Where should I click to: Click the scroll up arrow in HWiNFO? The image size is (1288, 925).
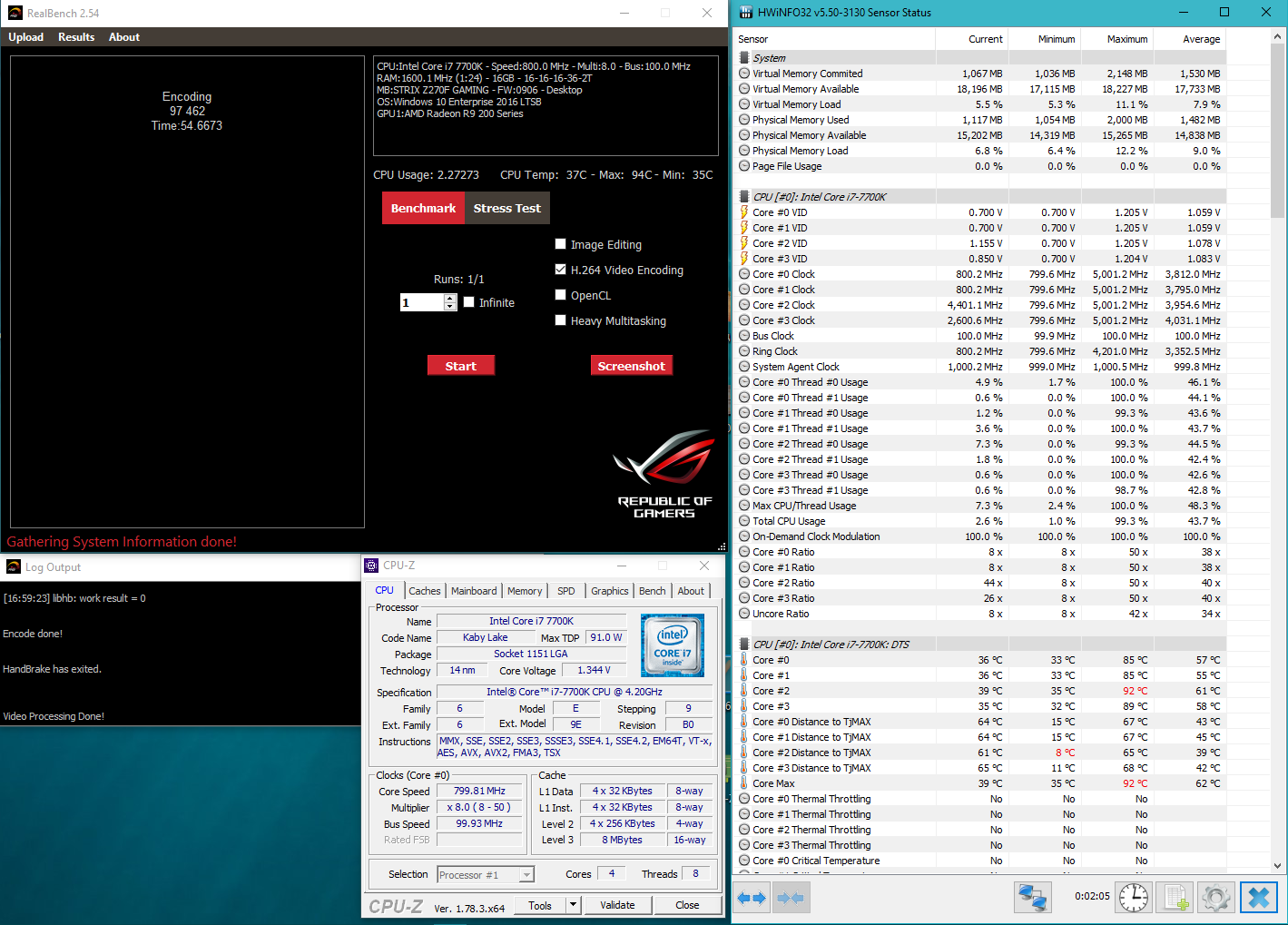1278,37
